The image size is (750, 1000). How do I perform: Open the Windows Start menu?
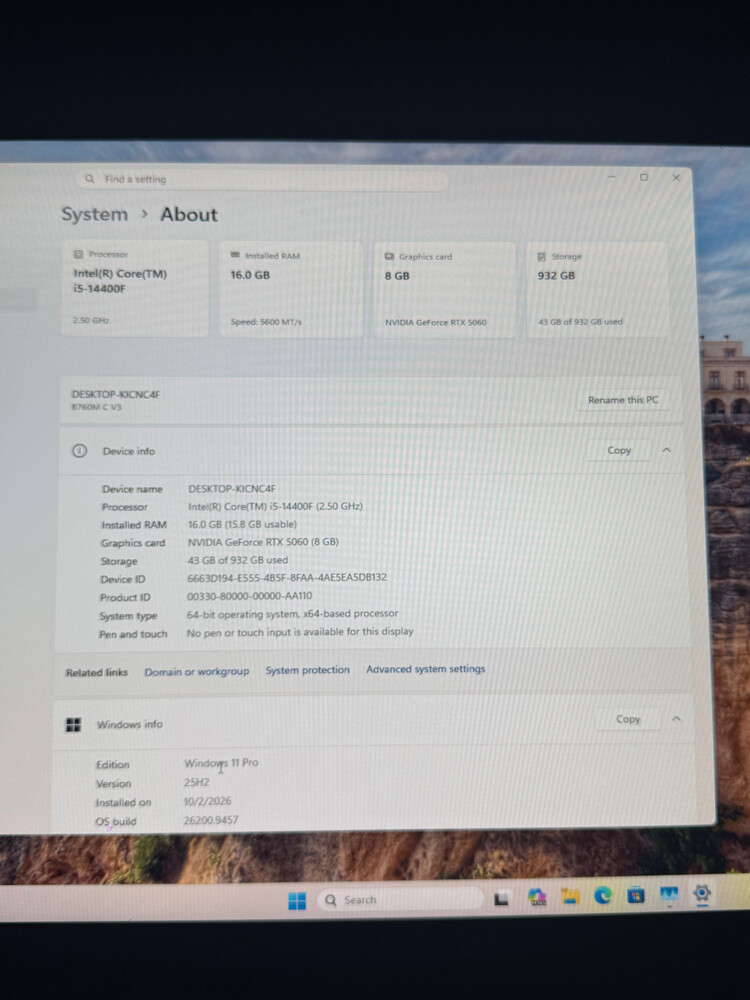[x=297, y=901]
